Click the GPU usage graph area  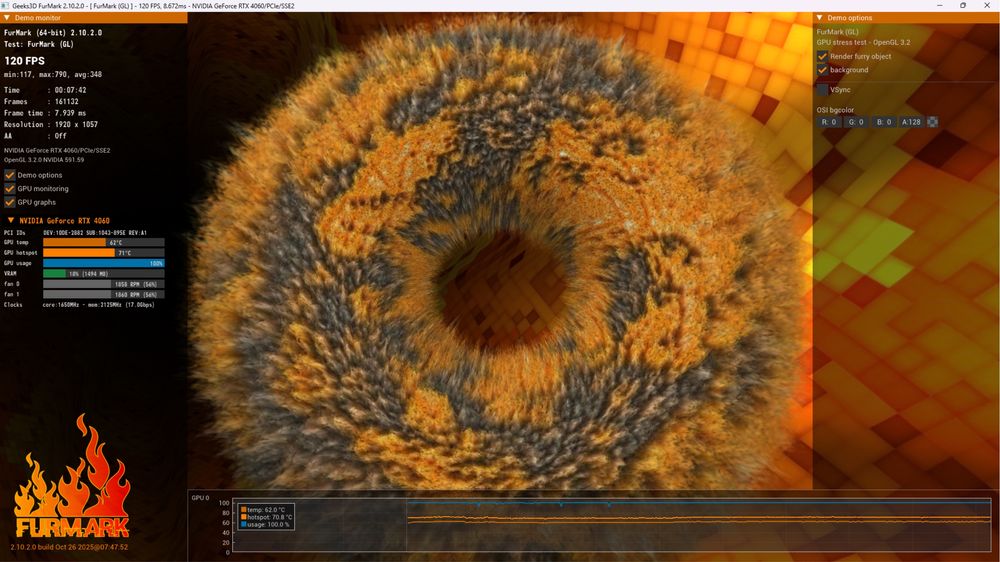(612, 525)
